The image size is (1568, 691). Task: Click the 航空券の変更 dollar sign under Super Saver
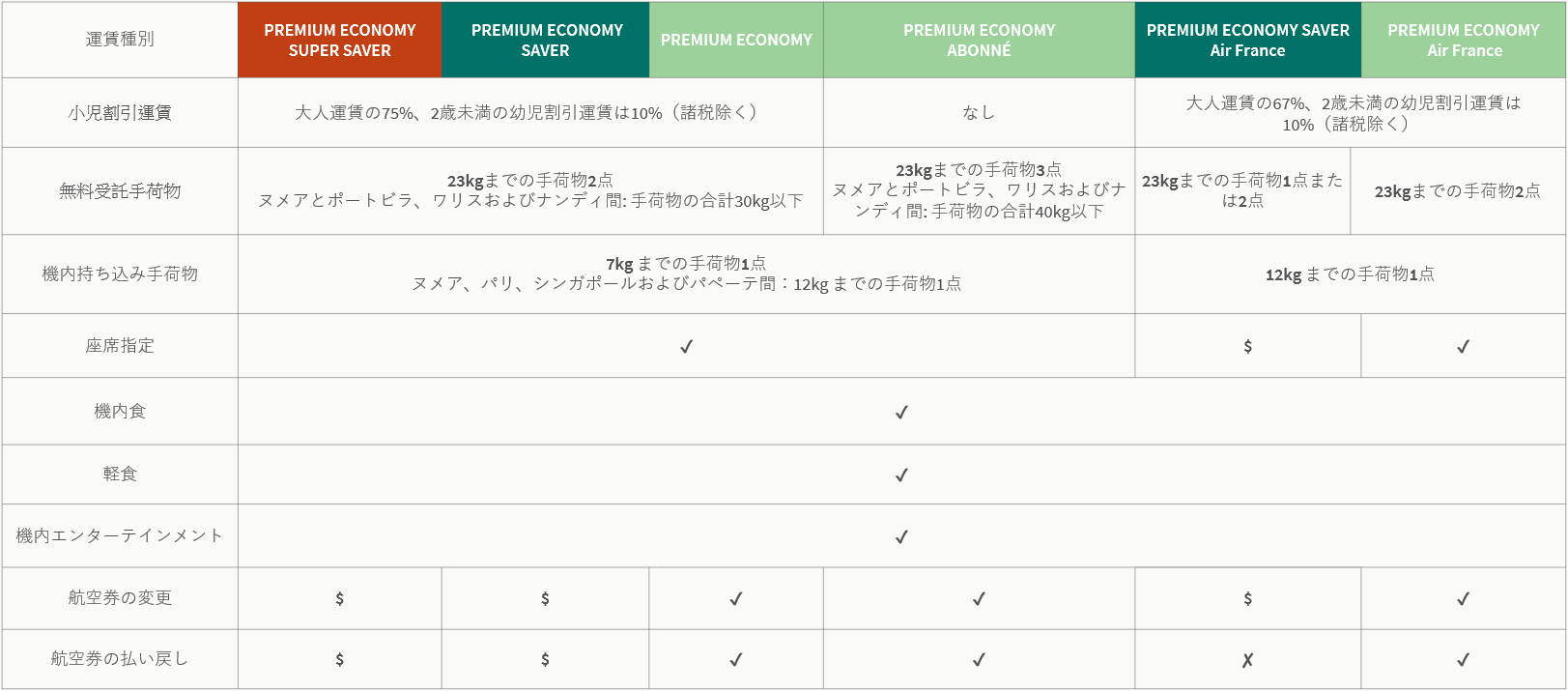click(x=339, y=598)
